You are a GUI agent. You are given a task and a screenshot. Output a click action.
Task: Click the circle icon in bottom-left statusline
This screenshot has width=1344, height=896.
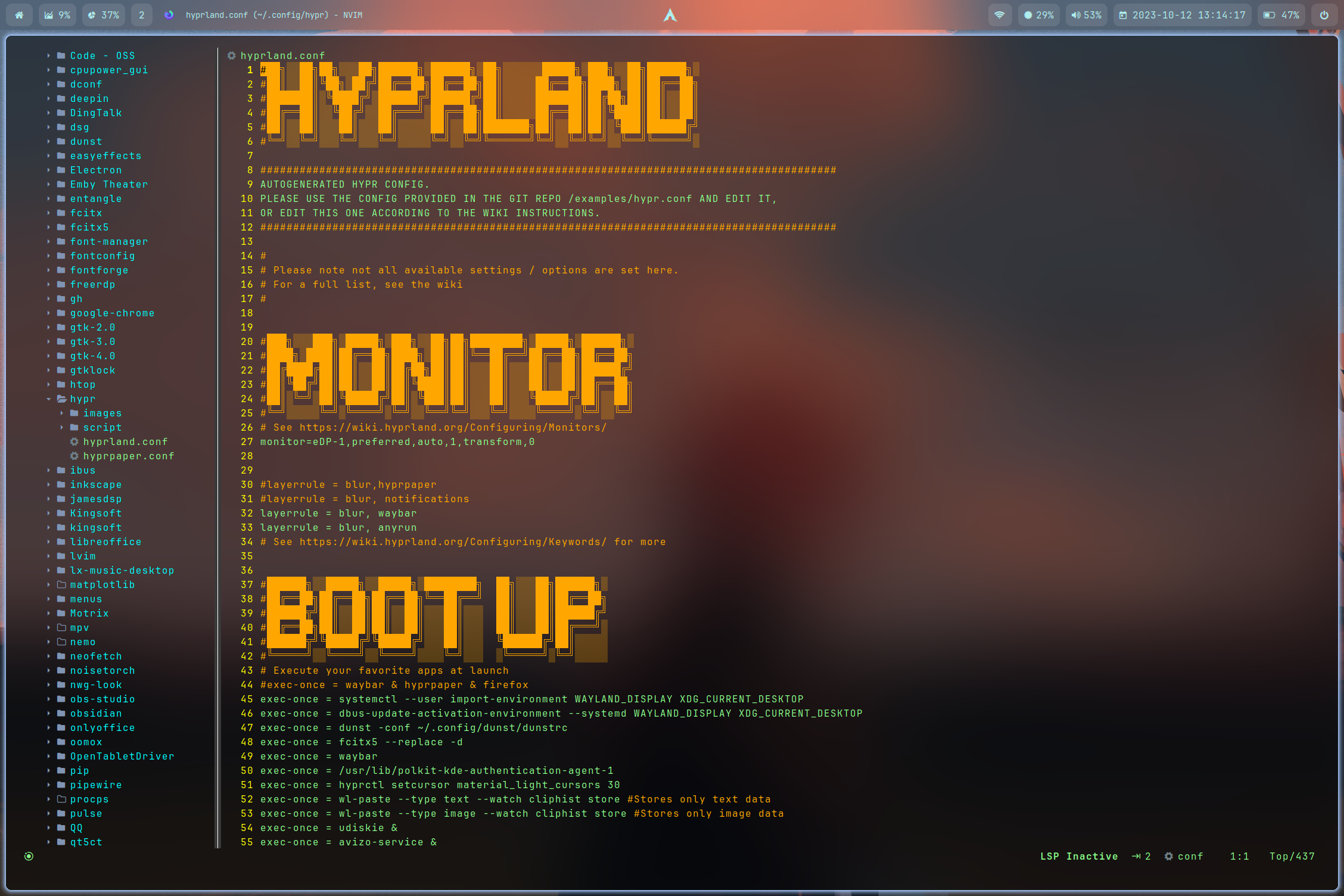click(x=29, y=856)
